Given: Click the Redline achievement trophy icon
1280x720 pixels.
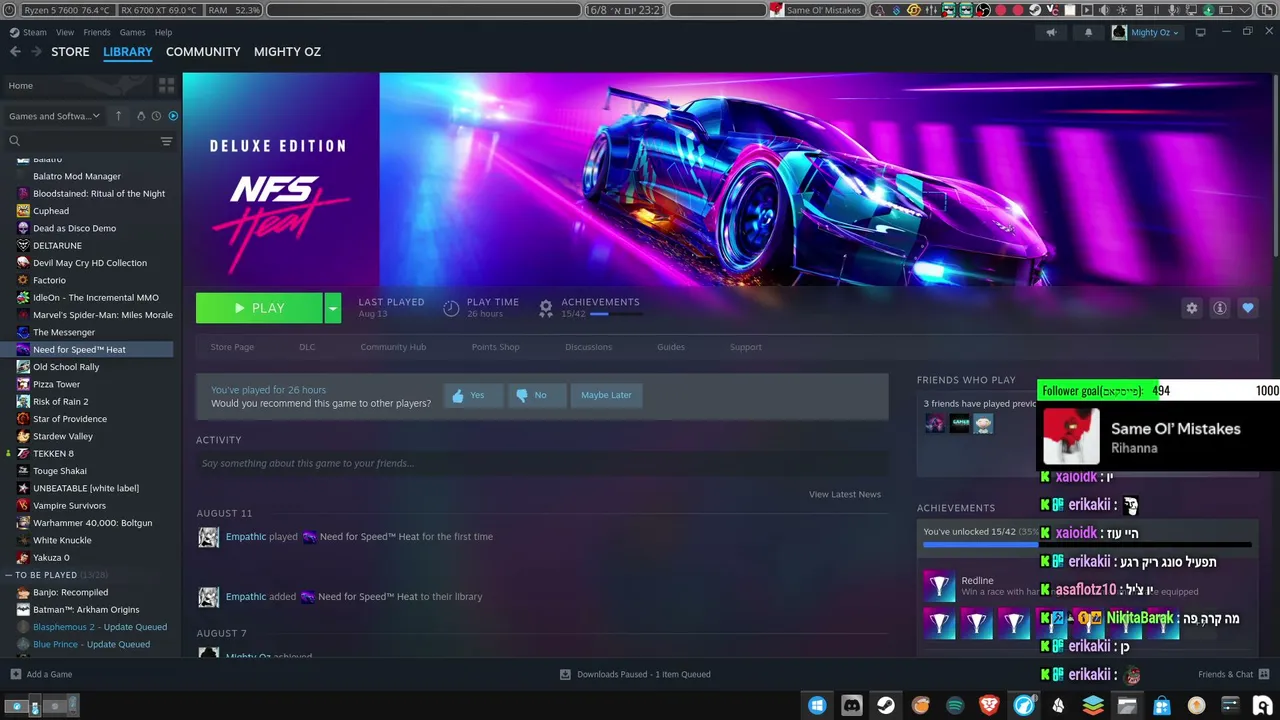Looking at the screenshot, I should pos(939,585).
